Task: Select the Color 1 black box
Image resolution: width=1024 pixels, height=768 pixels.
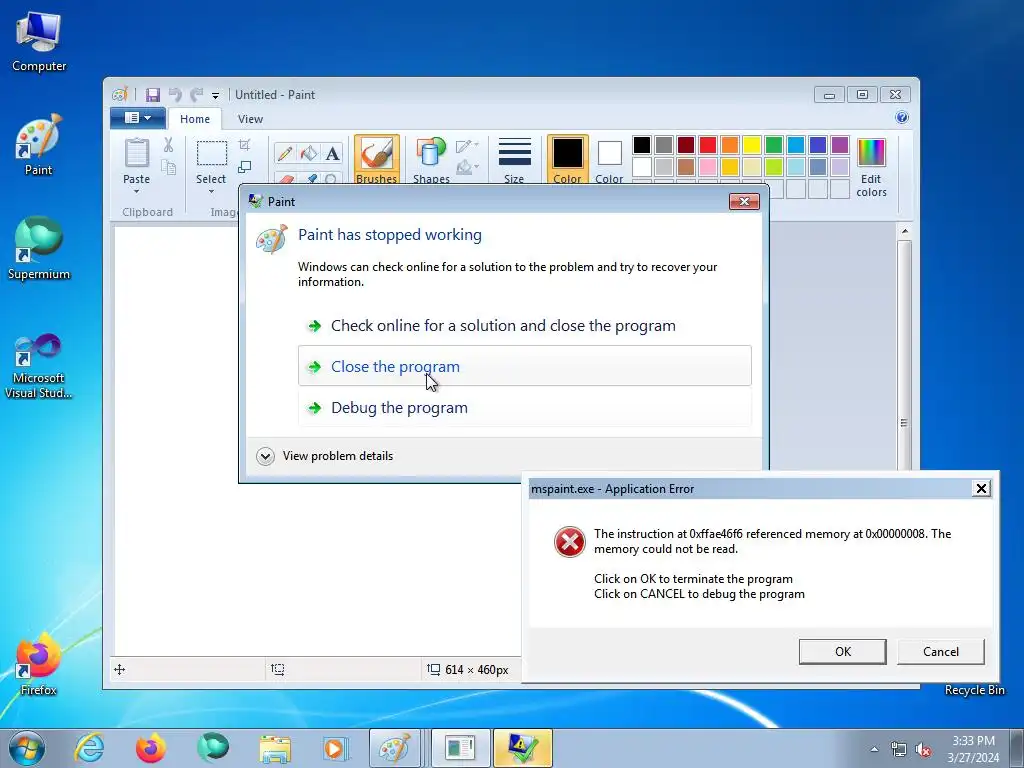Action: click(x=568, y=159)
